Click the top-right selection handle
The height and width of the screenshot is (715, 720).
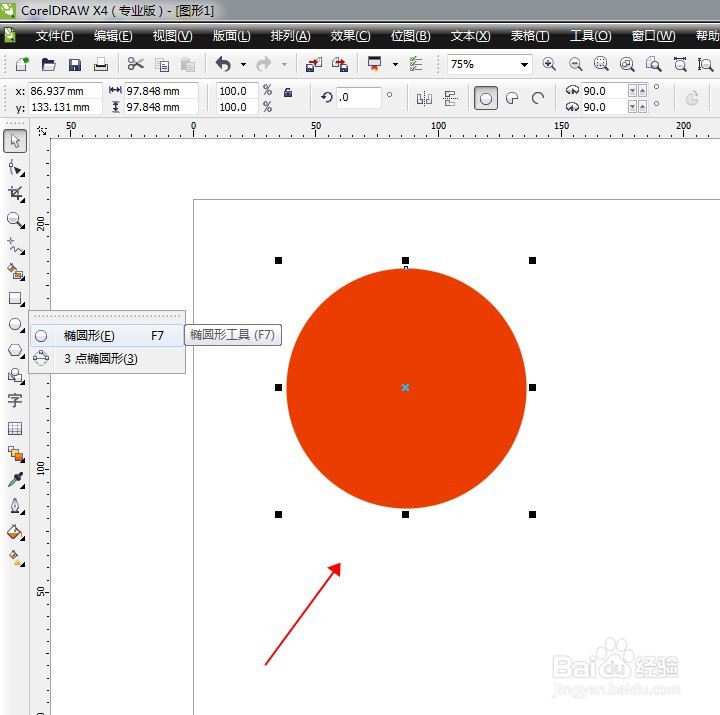532,260
